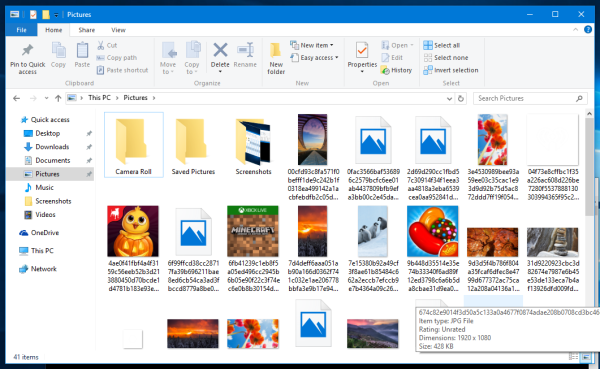Viewport: 600px width, 369px height.
Task: Open Videos in navigation pane
Action: point(45,215)
